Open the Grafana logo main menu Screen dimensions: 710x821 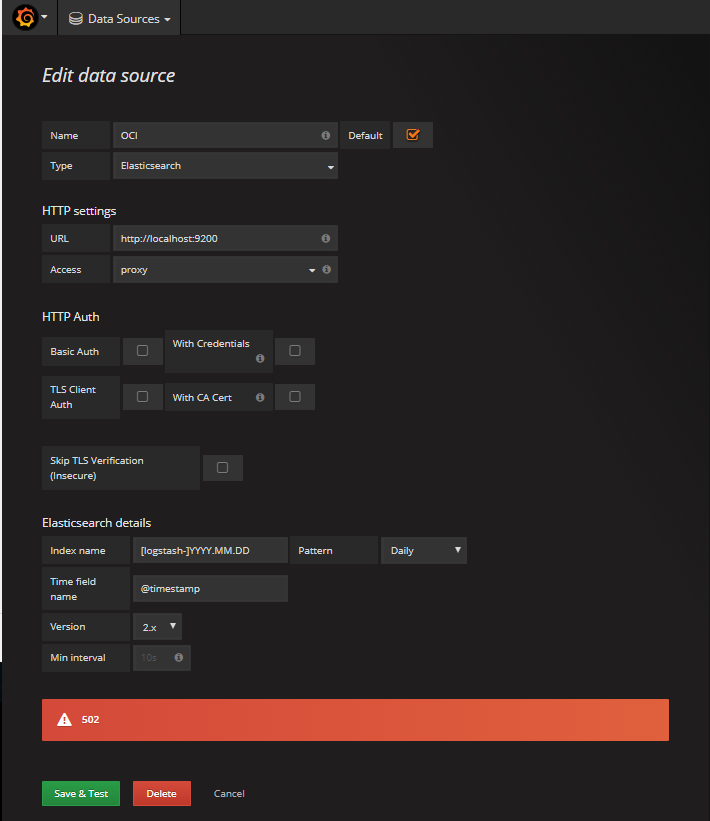pos(30,18)
